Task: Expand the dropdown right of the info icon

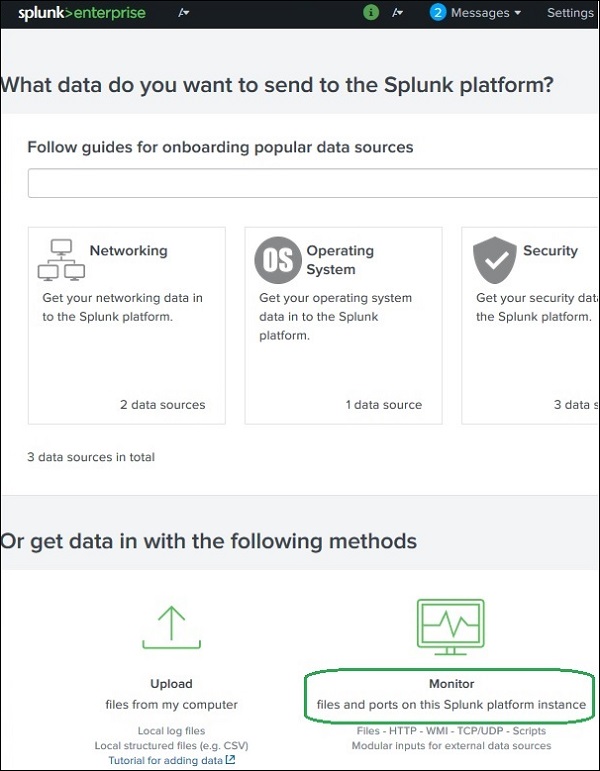Action: (398, 13)
